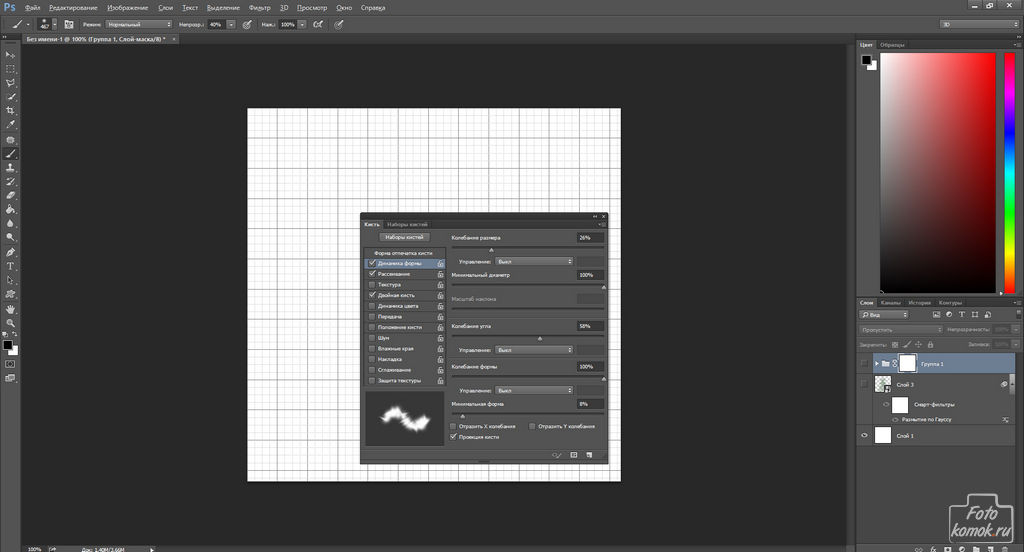Check the Отразить X колебания option

click(453, 426)
